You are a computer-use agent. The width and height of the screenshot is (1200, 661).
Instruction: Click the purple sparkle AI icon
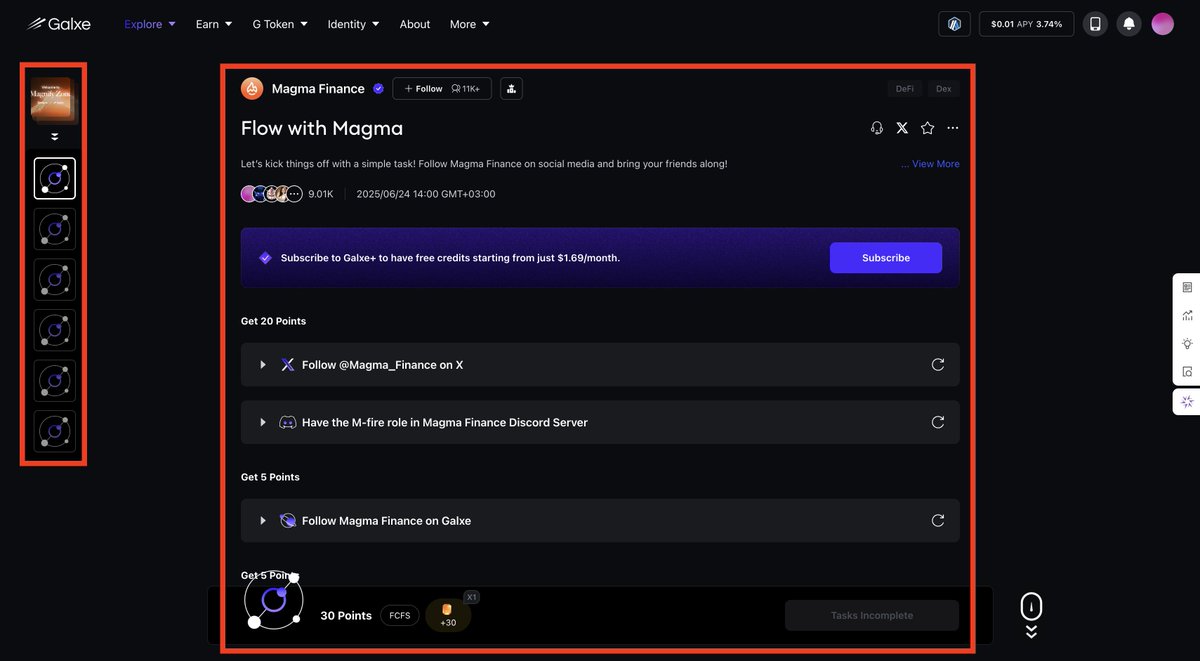point(1187,401)
